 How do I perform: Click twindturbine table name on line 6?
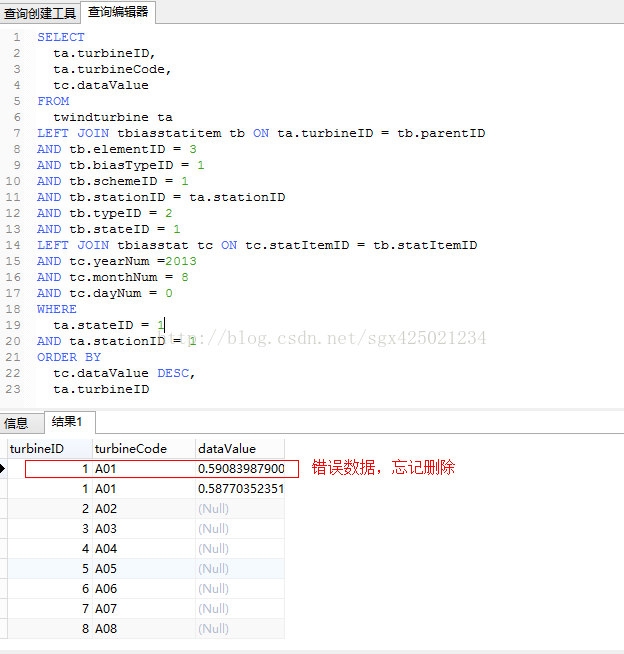[101, 117]
